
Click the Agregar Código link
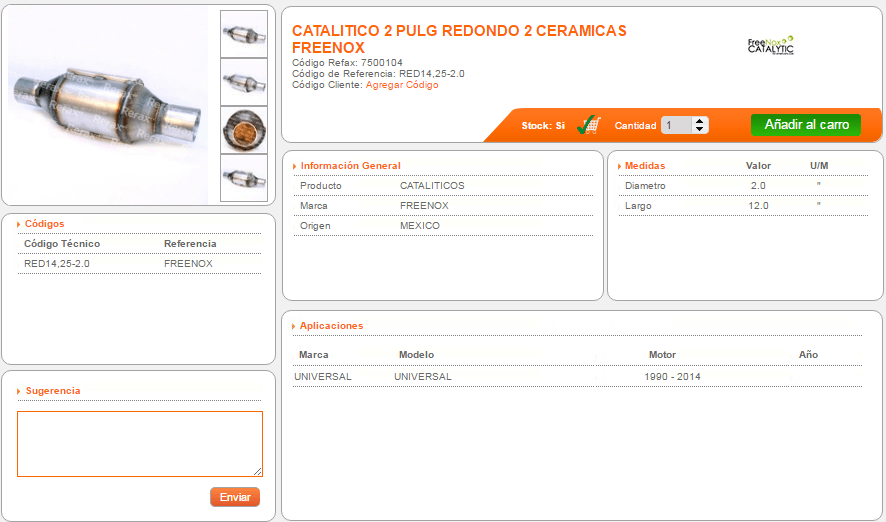tap(402, 85)
